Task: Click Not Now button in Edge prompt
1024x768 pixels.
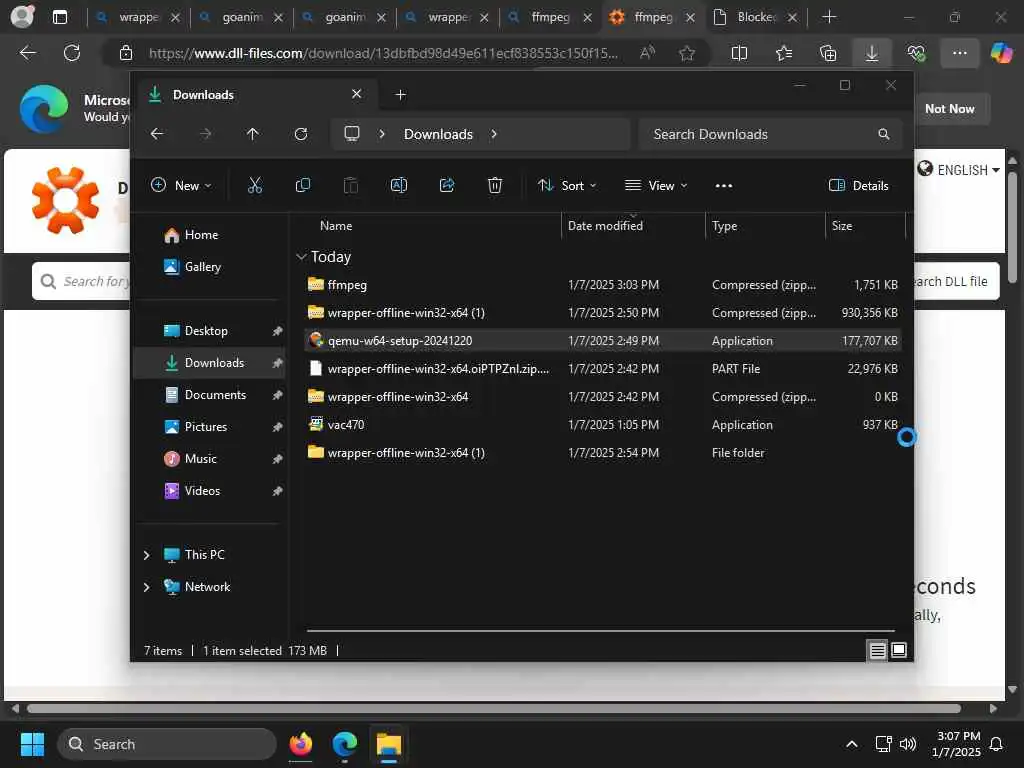Action: pos(950,109)
